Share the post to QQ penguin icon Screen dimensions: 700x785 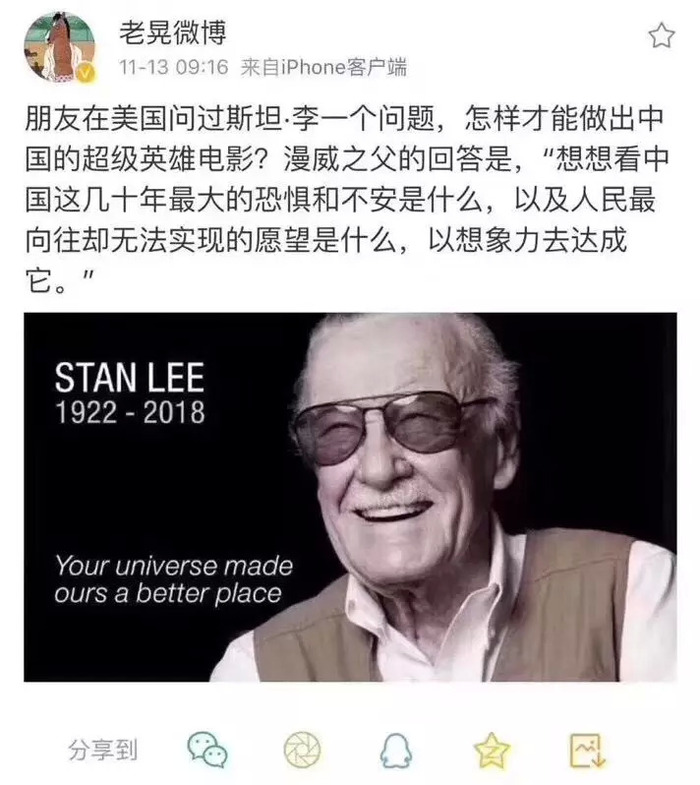pyautogui.click(x=396, y=750)
